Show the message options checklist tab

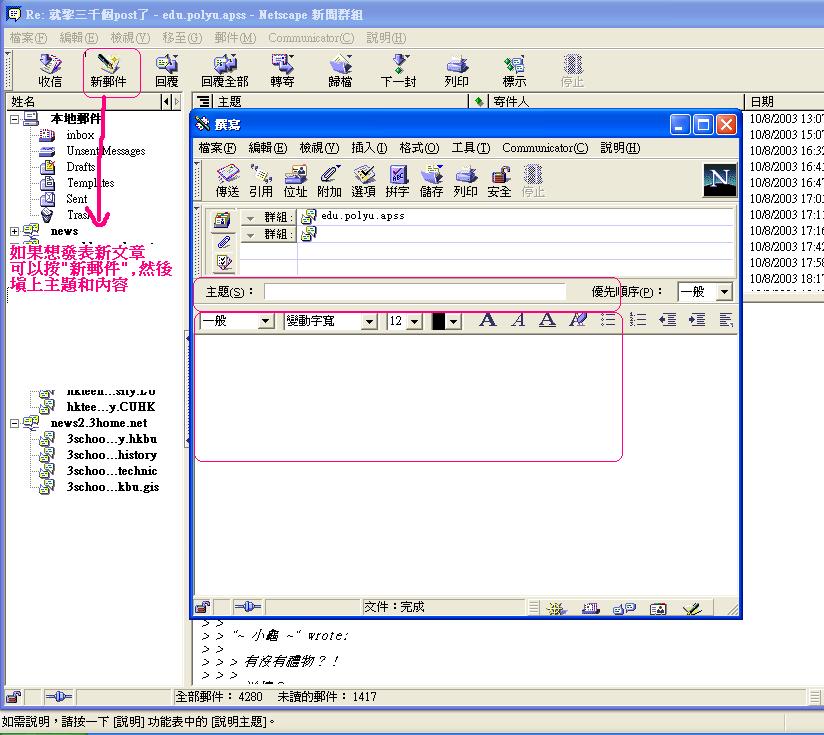pos(223,262)
